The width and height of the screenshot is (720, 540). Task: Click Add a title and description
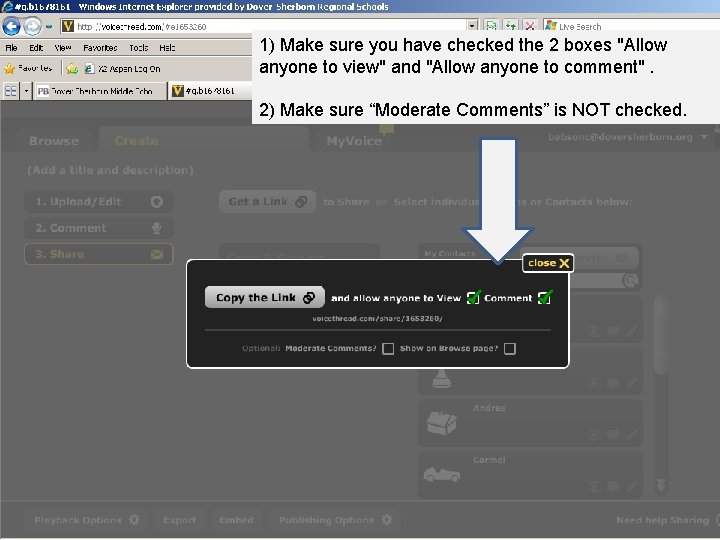pyautogui.click(x=110, y=170)
